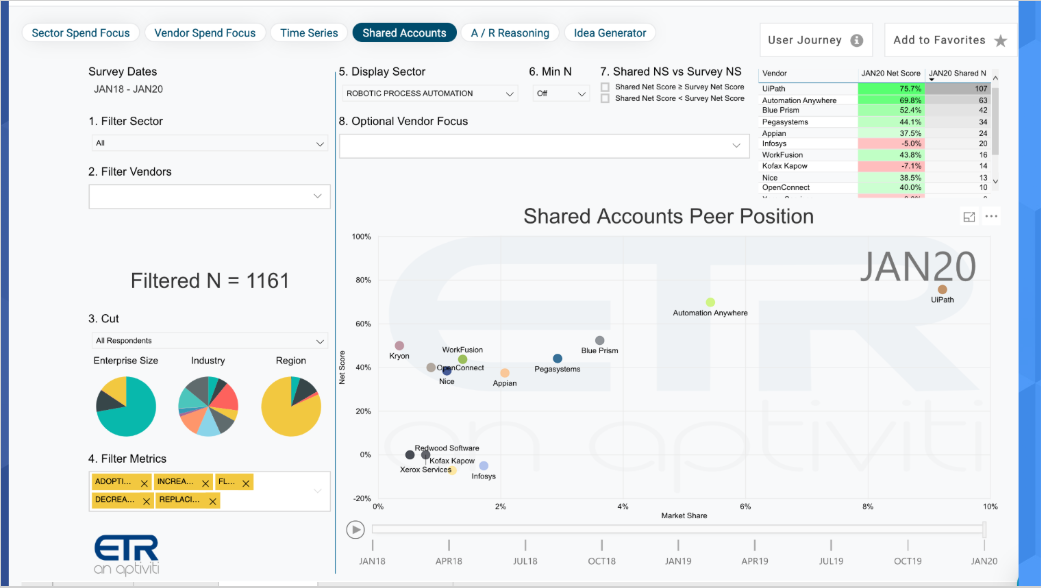Click the Add to Favorites star icon
The height and width of the screenshot is (588, 1041).
pos(1000,41)
